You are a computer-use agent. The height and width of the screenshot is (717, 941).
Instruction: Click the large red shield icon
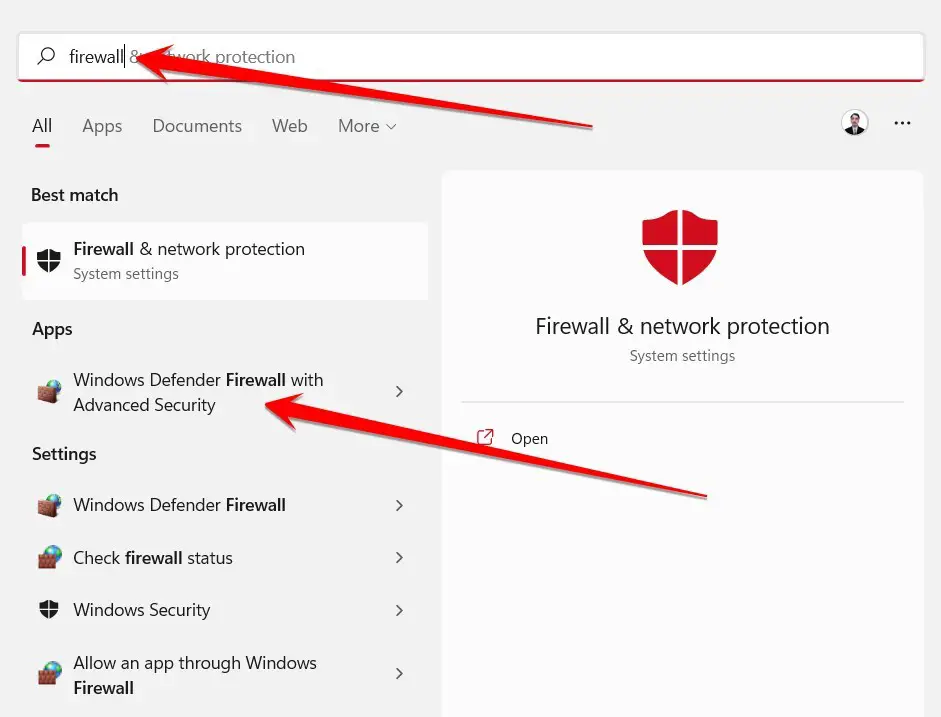pyautogui.click(x=680, y=247)
